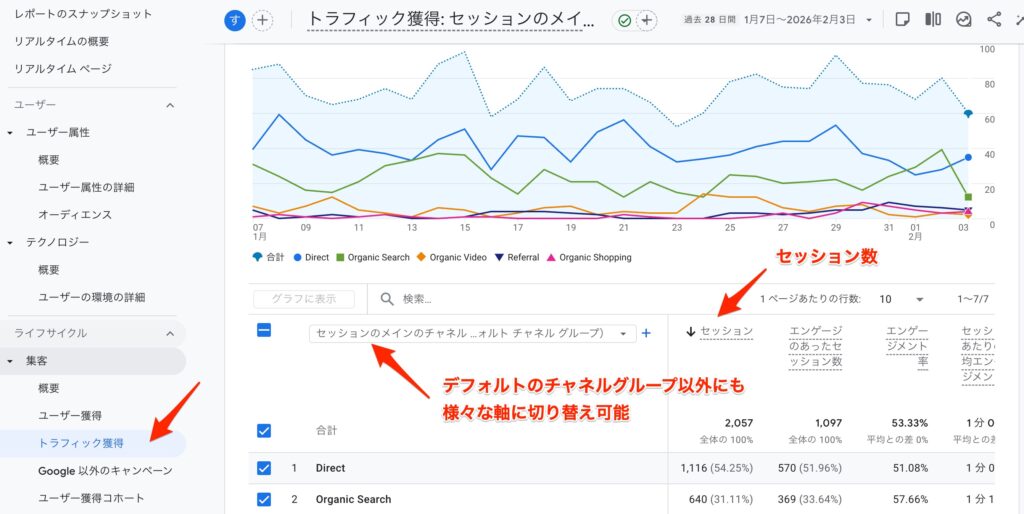Uncheck the Organic Search row checkbox
This screenshot has height=514, width=1024.
264,499
